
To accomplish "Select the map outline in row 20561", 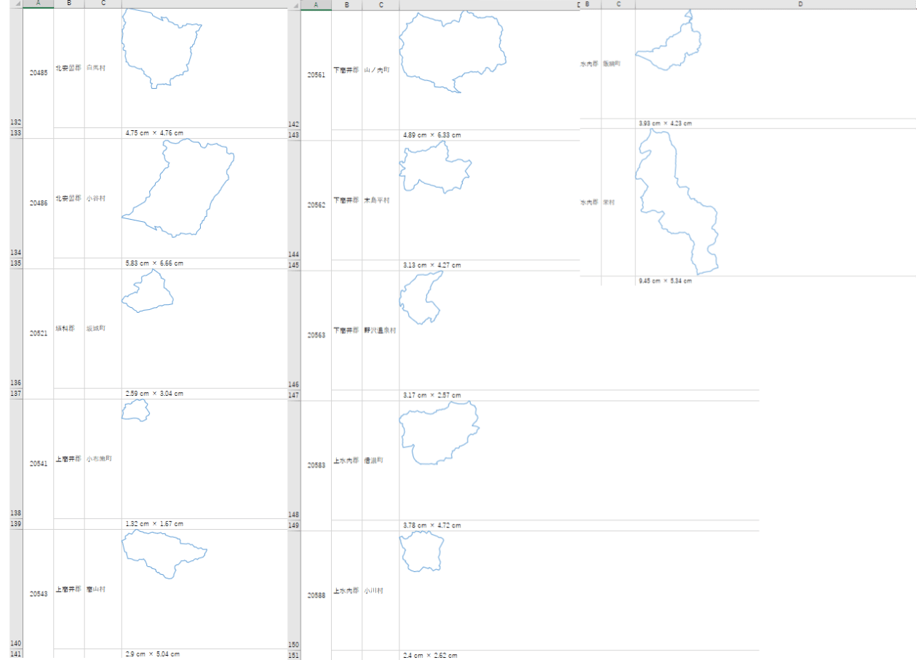I will [453, 52].
